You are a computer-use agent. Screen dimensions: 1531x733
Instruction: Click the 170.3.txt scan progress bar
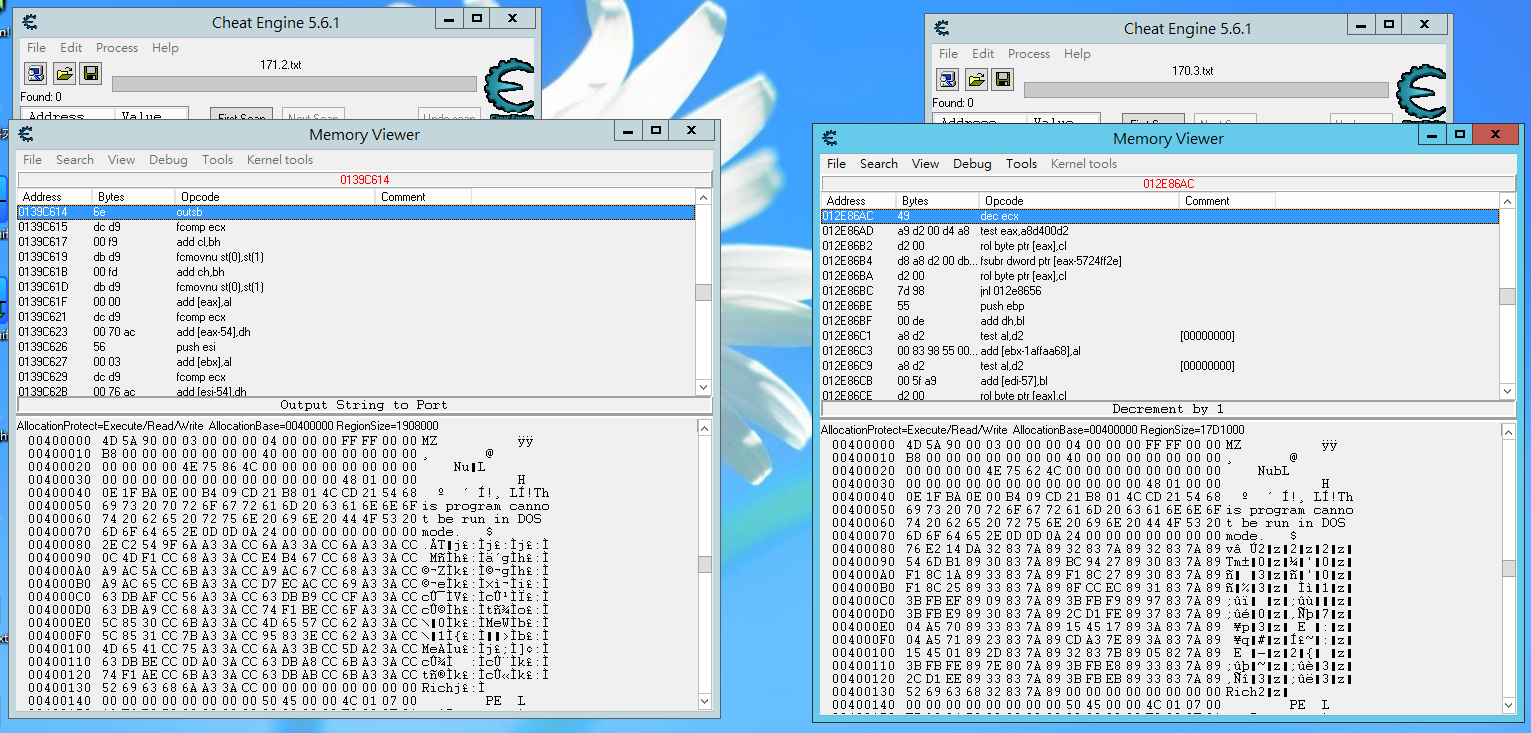click(x=1206, y=90)
